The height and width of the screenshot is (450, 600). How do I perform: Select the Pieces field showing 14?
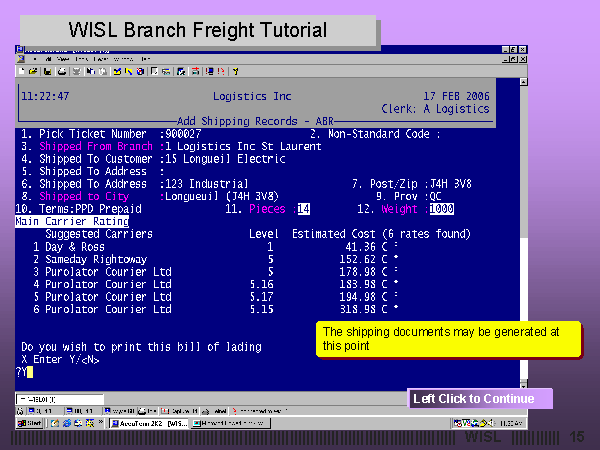pyautogui.click(x=304, y=209)
